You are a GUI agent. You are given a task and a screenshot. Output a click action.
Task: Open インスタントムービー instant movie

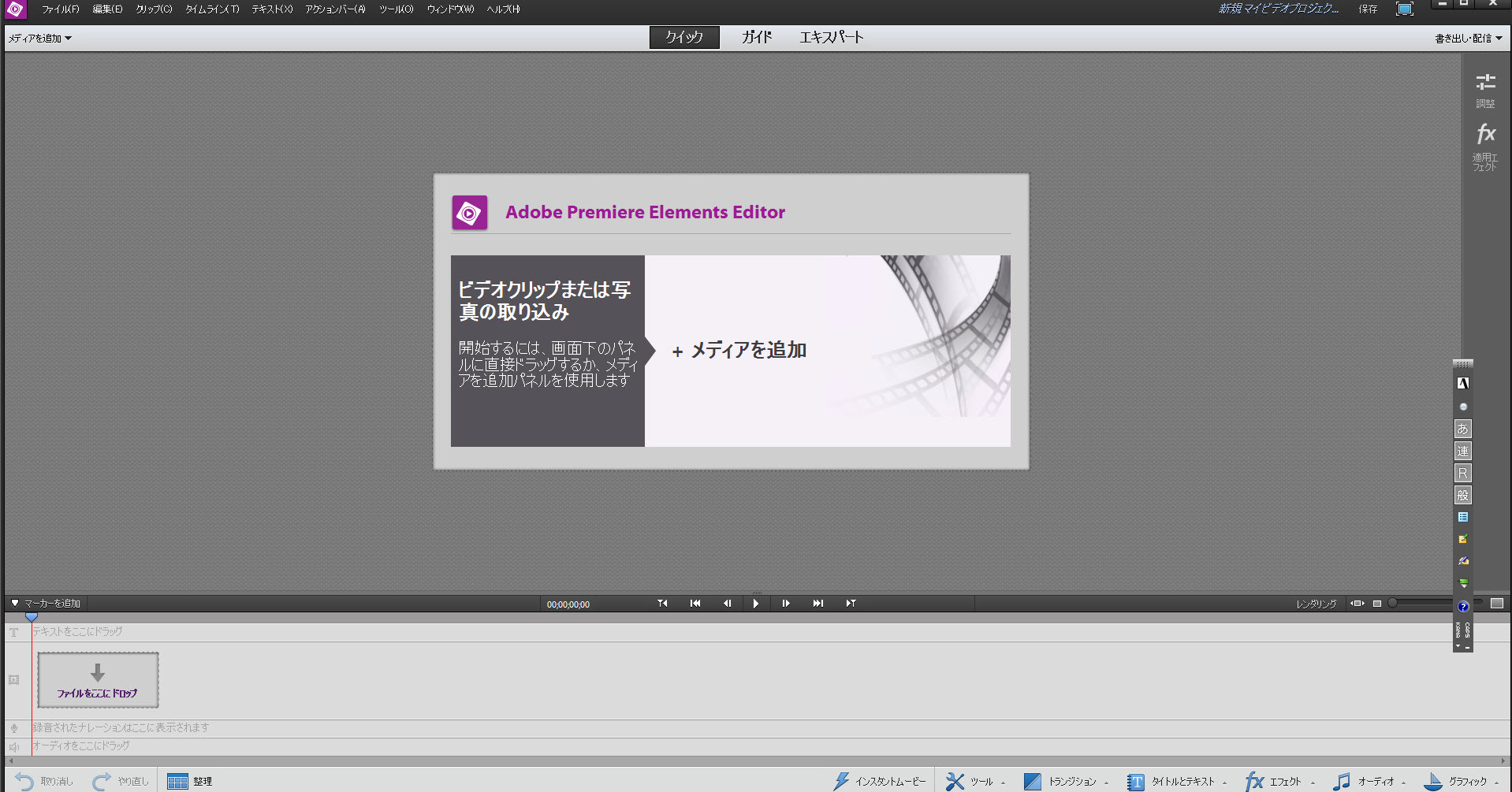[x=880, y=781]
